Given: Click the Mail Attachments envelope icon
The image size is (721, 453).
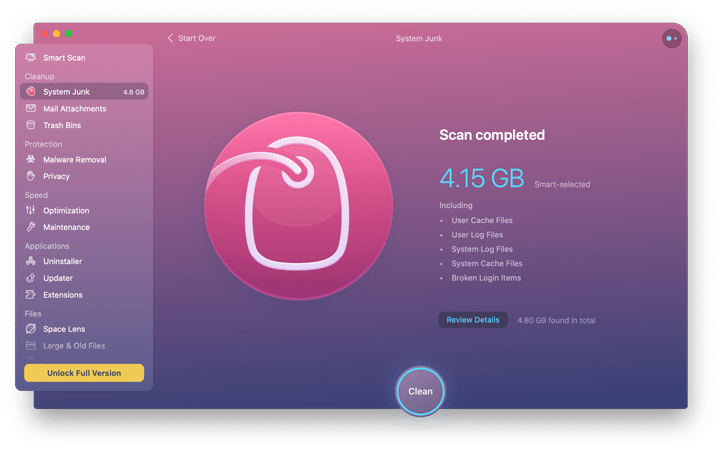Looking at the screenshot, I should (31, 109).
